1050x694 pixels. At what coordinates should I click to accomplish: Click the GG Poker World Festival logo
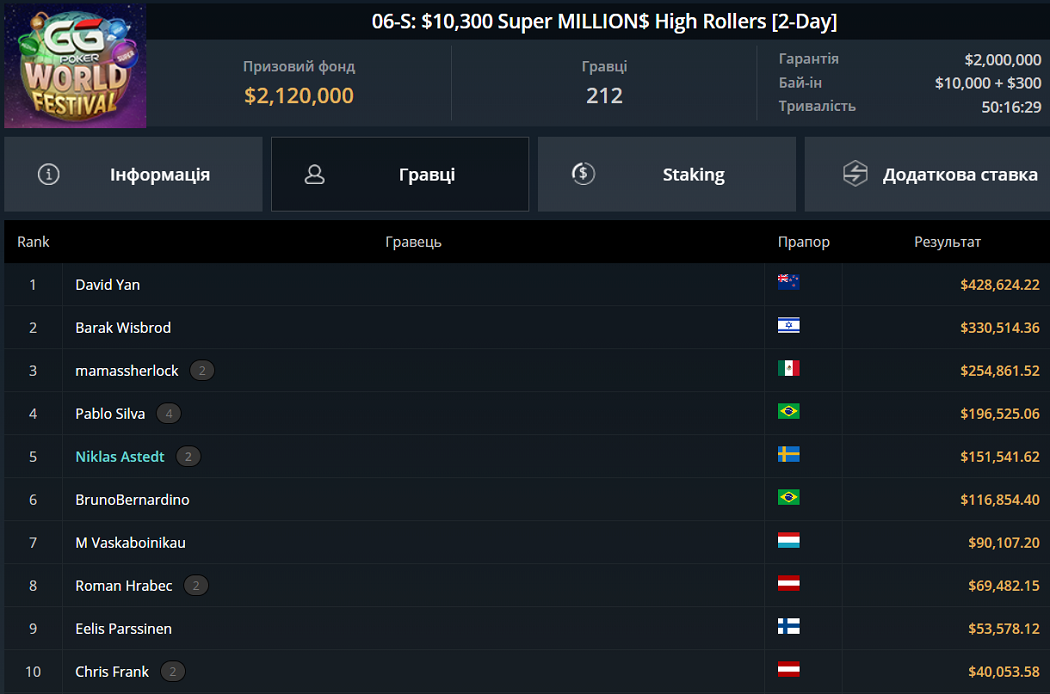tap(75, 66)
